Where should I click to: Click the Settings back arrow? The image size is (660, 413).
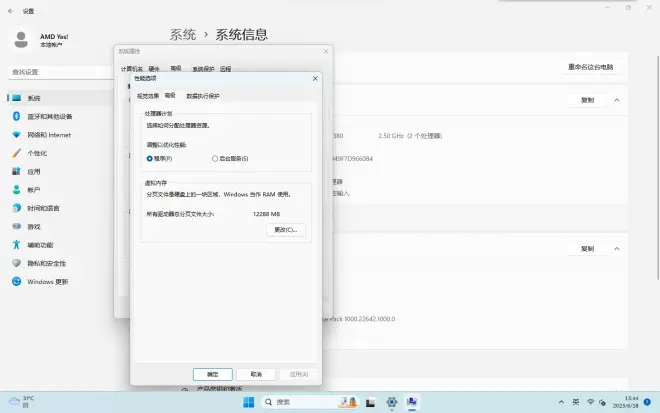click(x=11, y=11)
